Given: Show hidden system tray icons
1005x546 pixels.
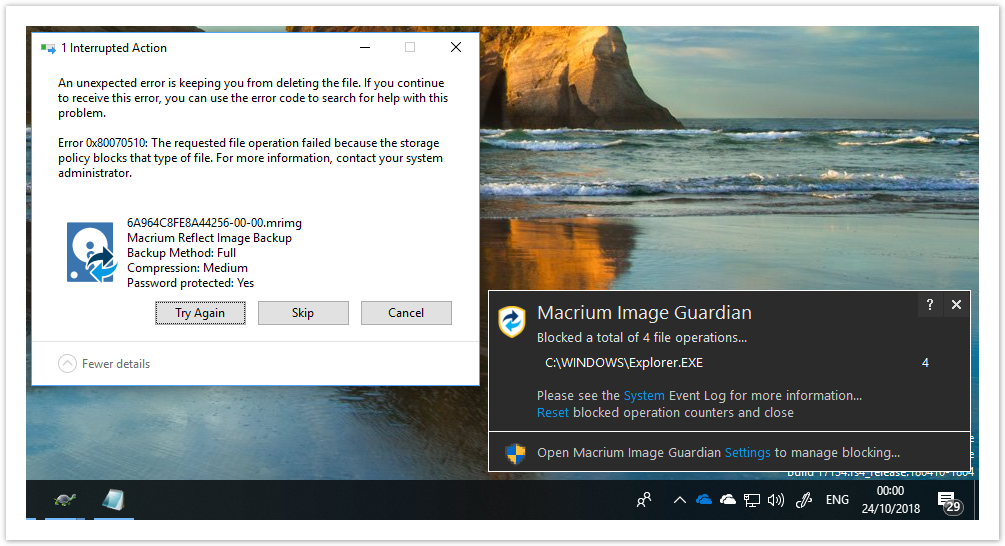Looking at the screenshot, I should [679, 500].
